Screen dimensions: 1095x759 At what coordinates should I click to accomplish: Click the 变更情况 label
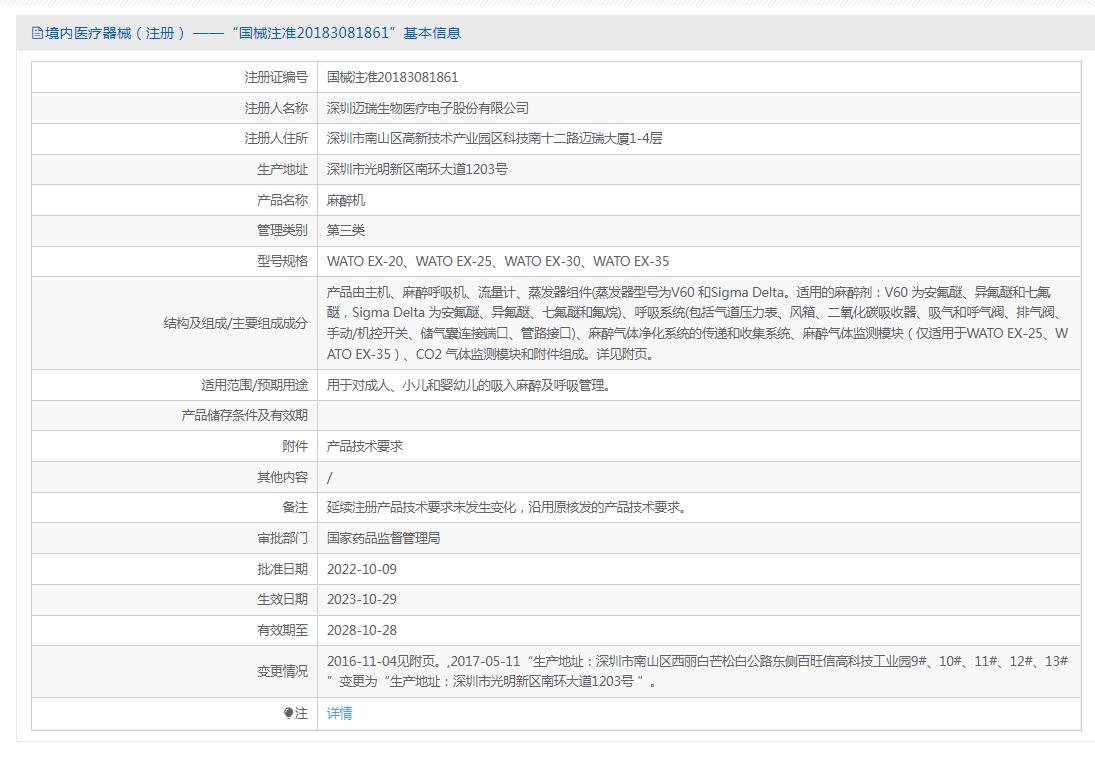pyautogui.click(x=282, y=671)
